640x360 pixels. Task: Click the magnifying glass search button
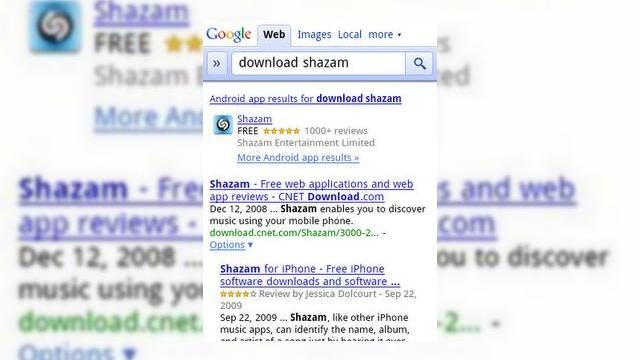point(419,63)
